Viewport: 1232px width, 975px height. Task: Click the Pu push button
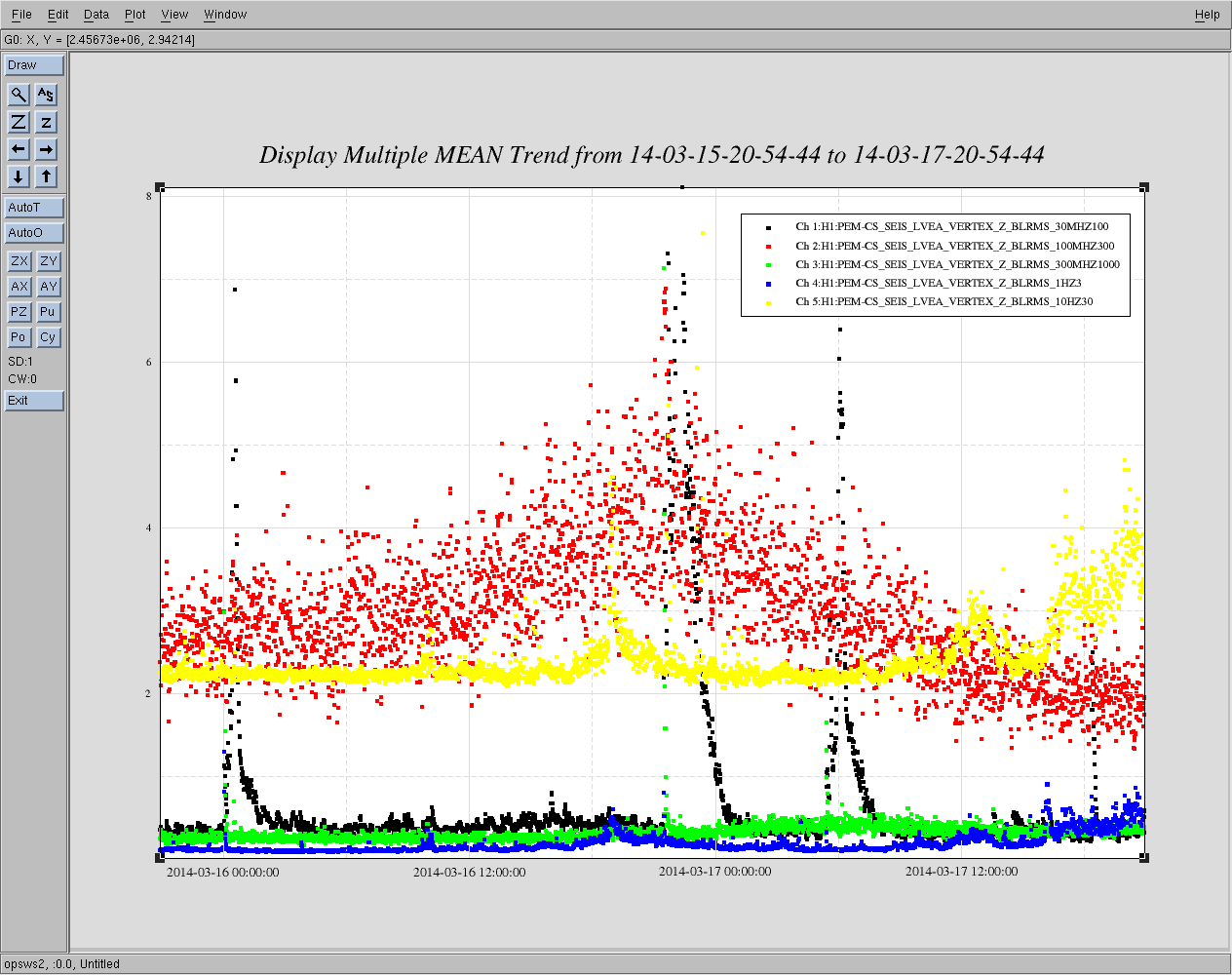pos(48,312)
